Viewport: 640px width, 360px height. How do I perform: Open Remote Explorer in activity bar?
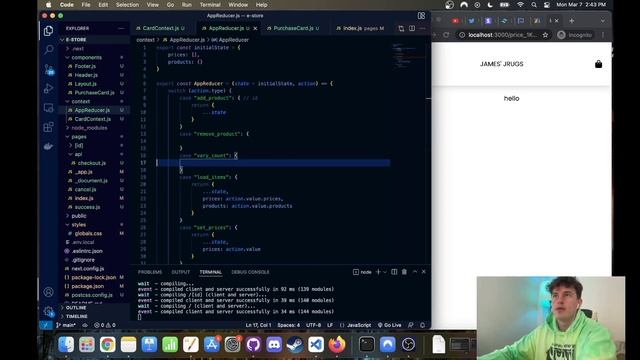pyautogui.click(x=49, y=108)
